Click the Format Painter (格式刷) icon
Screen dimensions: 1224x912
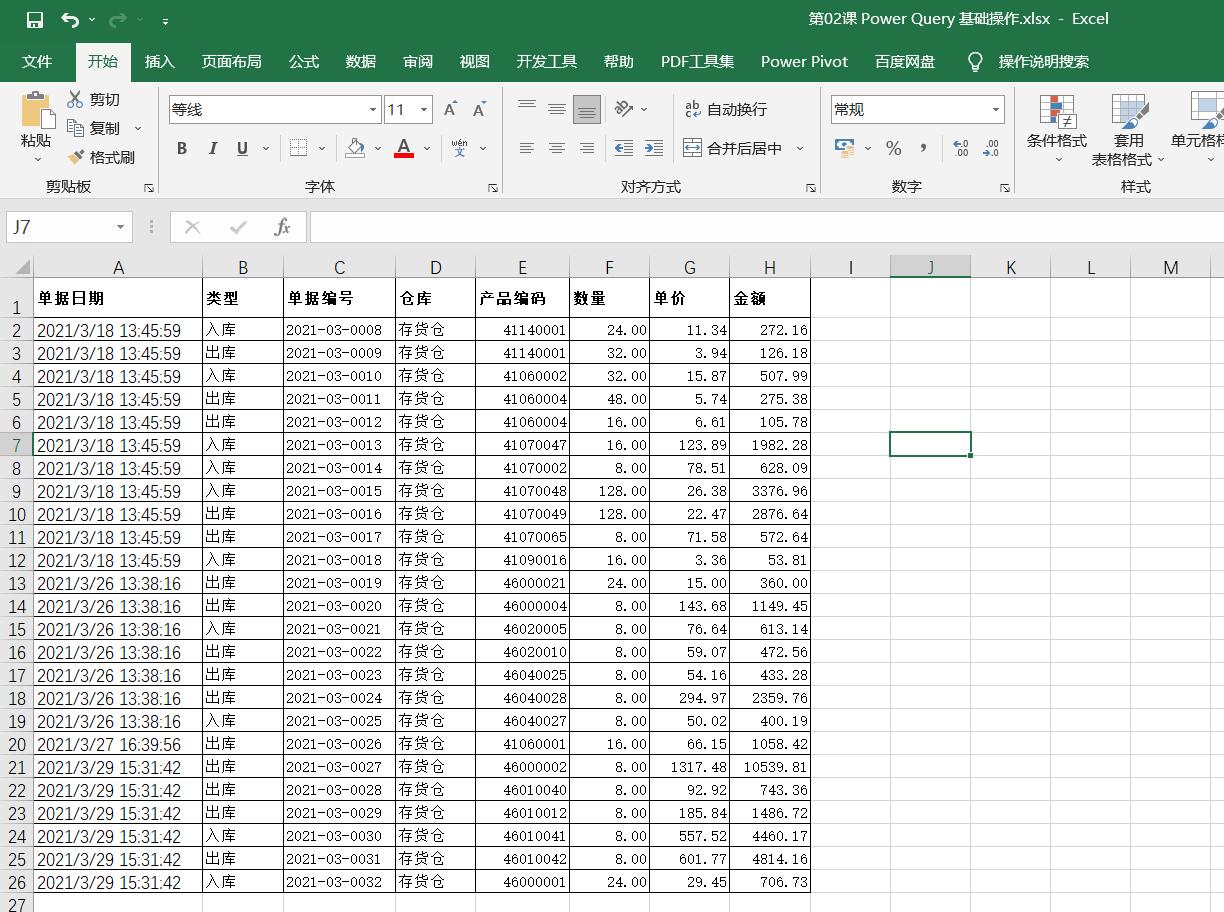[76, 157]
